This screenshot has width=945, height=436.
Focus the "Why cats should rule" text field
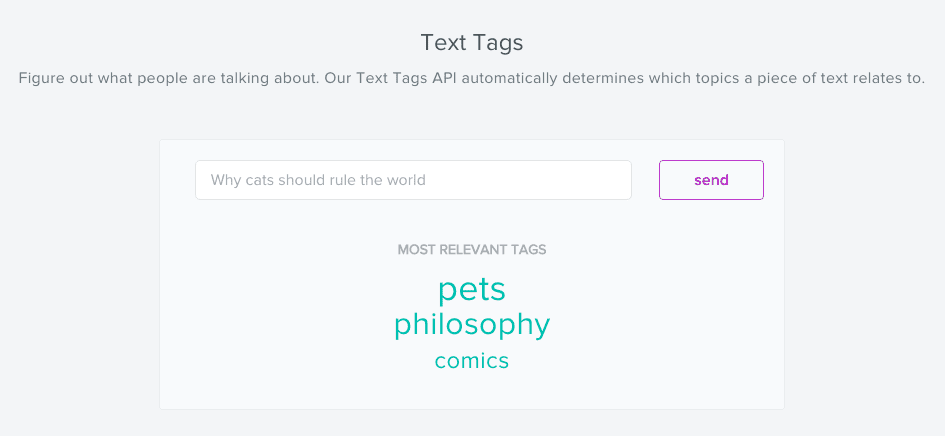coord(413,180)
